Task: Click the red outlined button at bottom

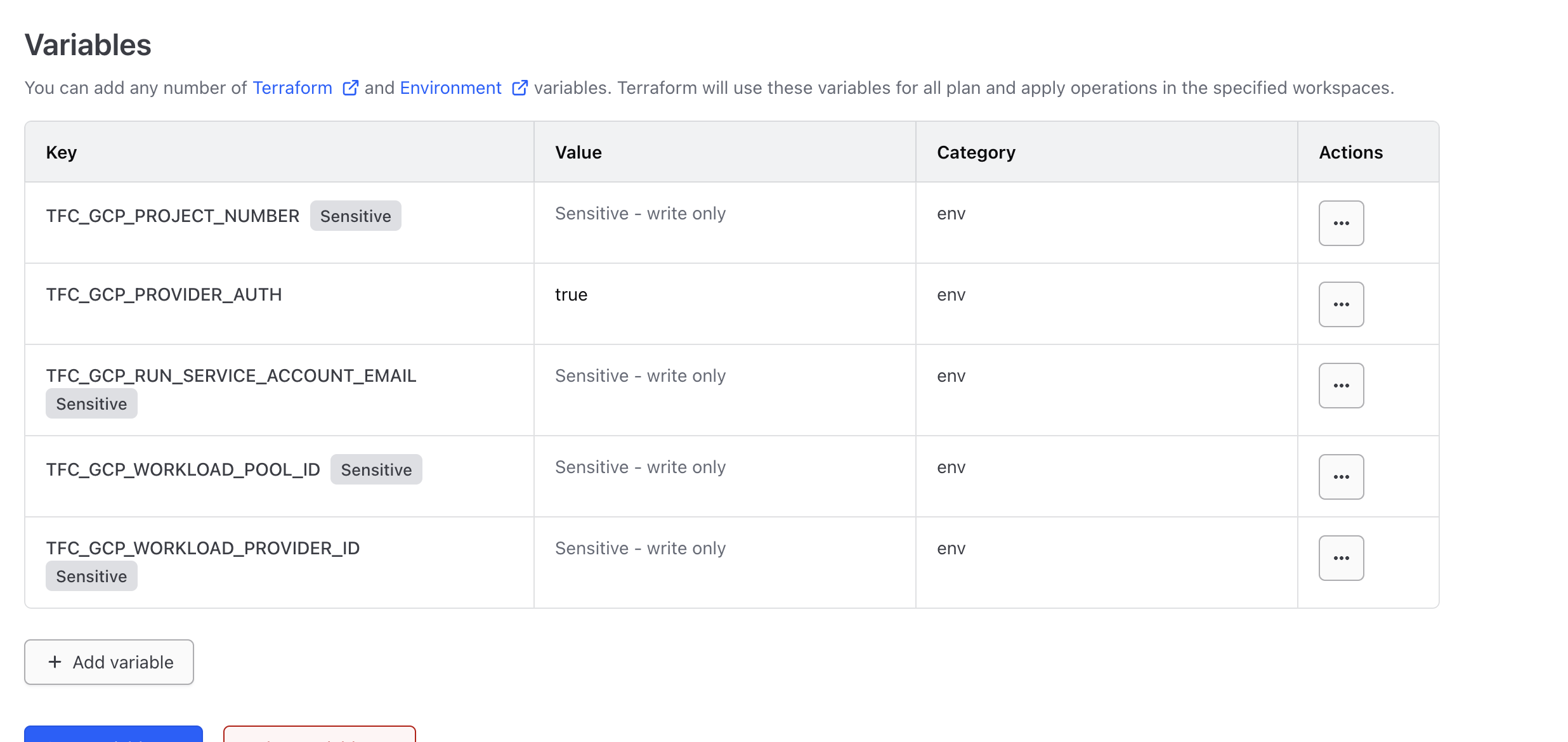Action: point(319,734)
